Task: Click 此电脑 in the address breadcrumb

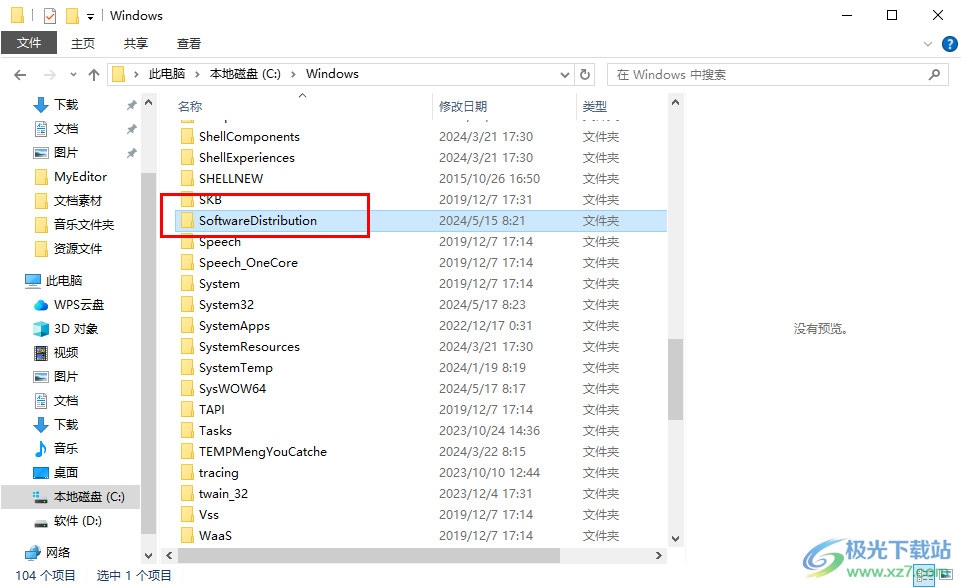Action: tap(167, 74)
